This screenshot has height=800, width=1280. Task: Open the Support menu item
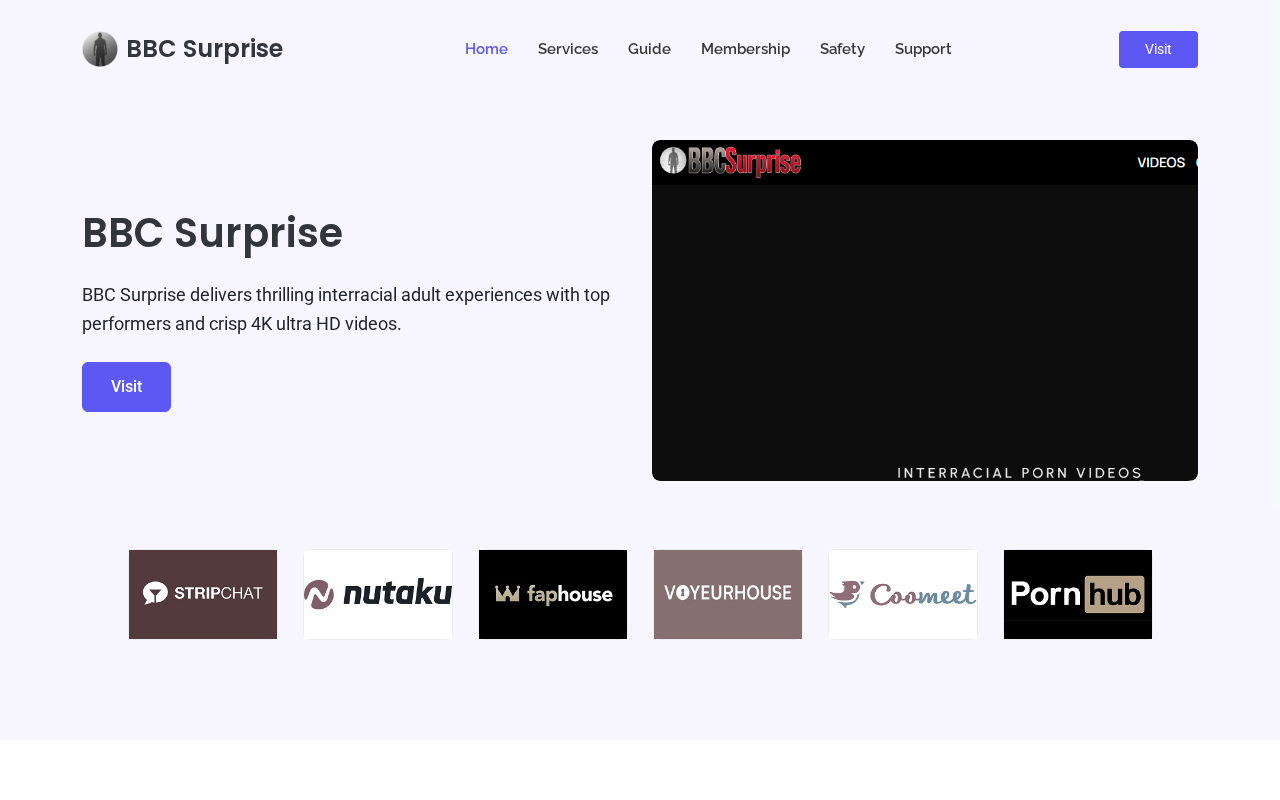(923, 49)
